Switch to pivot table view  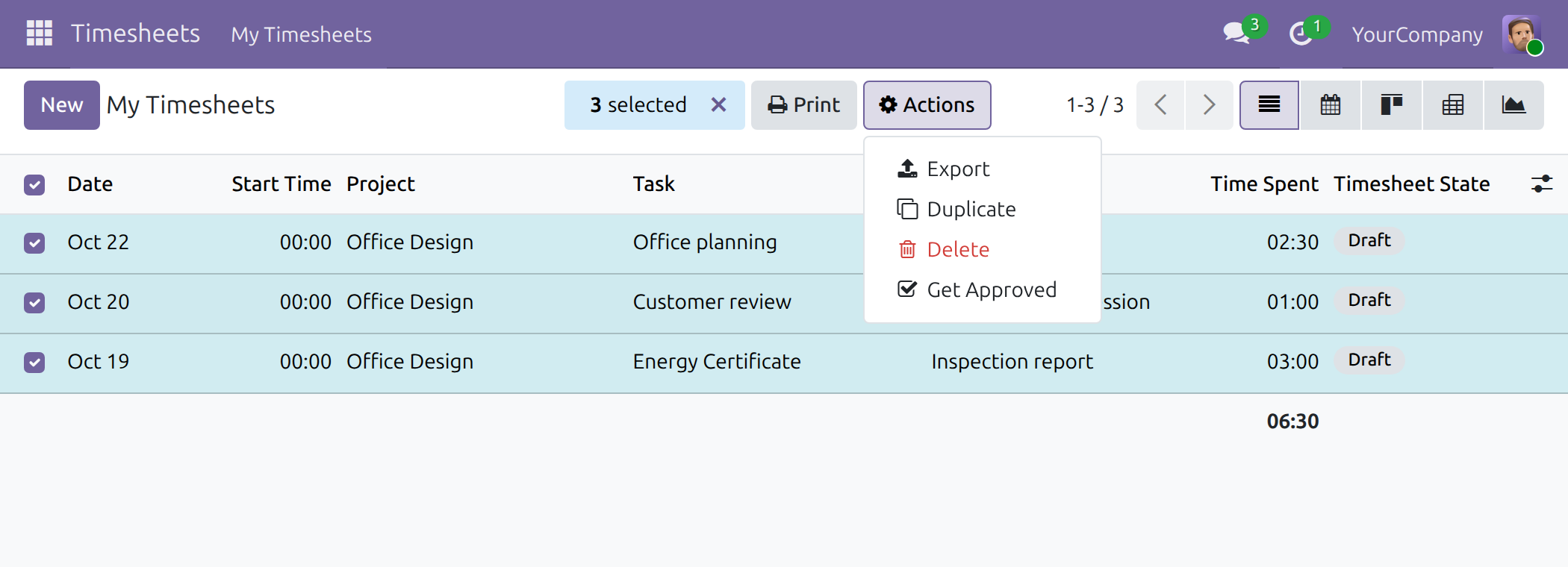pyautogui.click(x=1453, y=105)
